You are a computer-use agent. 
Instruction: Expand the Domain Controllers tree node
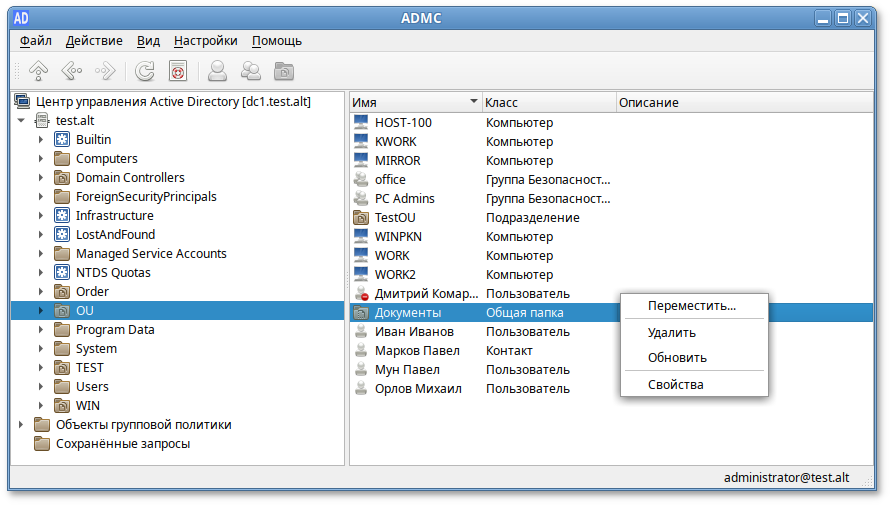41,178
